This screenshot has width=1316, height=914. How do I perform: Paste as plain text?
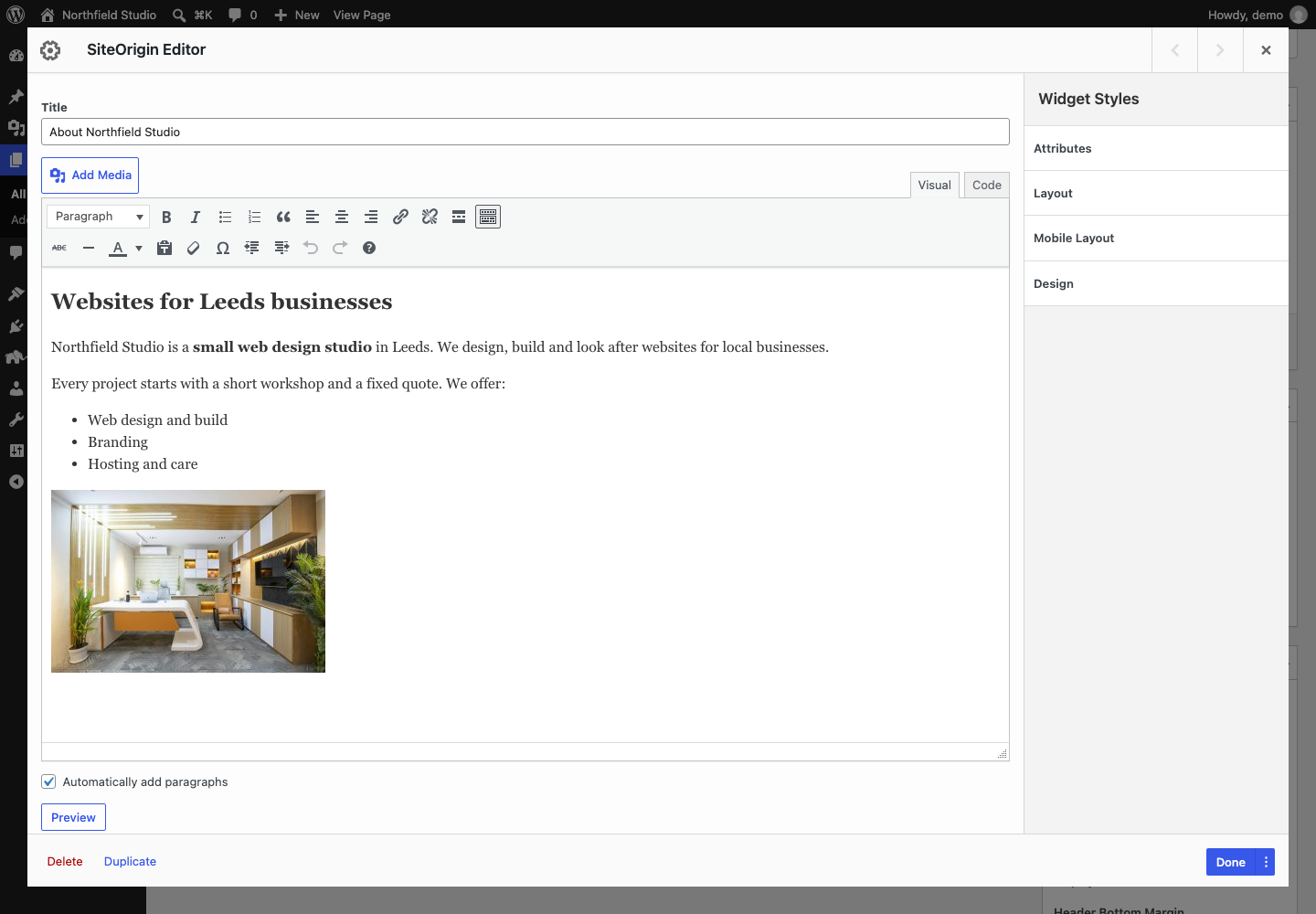coord(164,248)
